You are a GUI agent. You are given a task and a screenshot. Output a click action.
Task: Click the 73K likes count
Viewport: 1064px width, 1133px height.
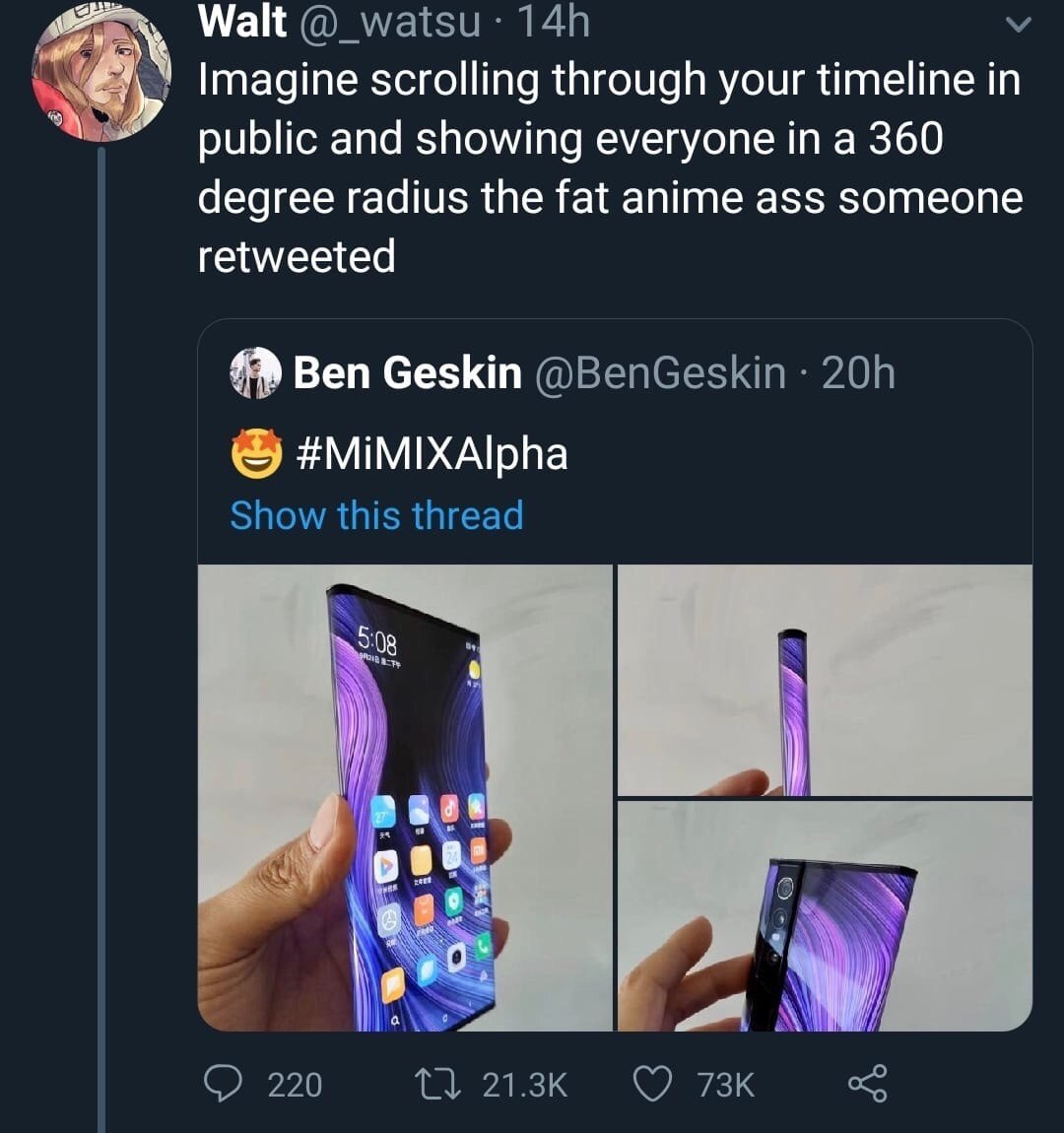(x=726, y=1086)
